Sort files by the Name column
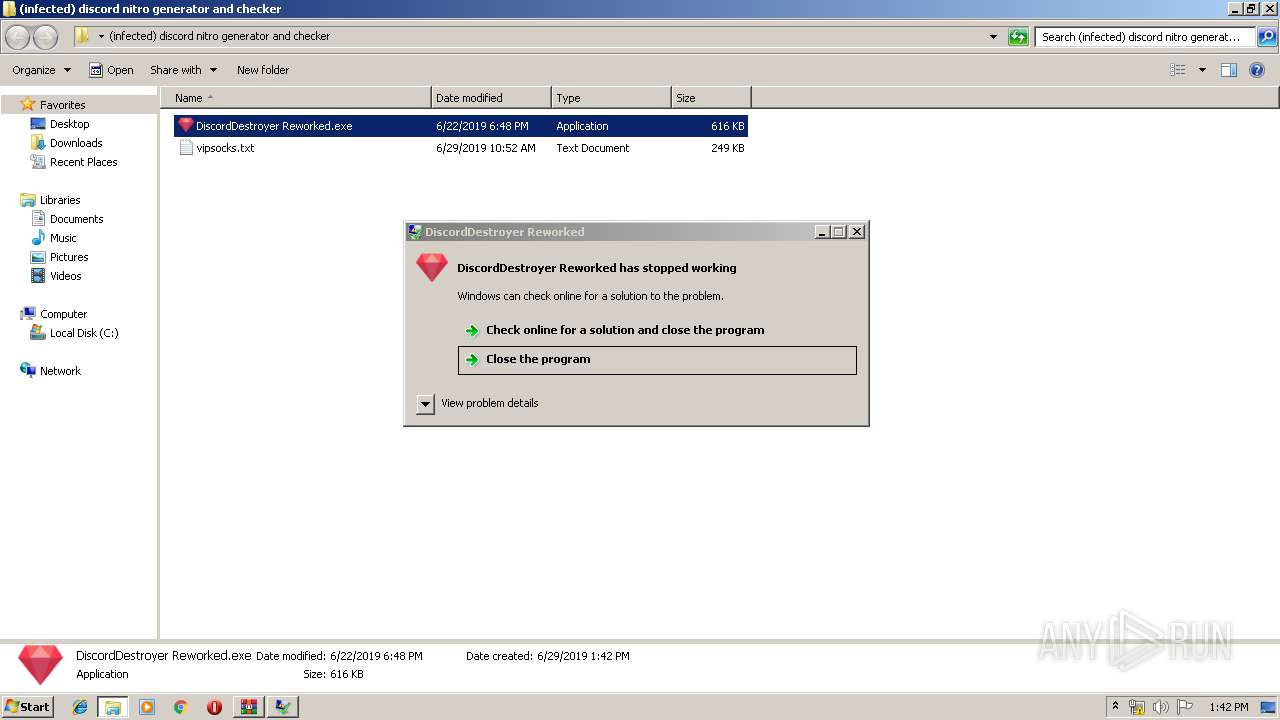Screen dimensions: 1280x720 coord(296,98)
